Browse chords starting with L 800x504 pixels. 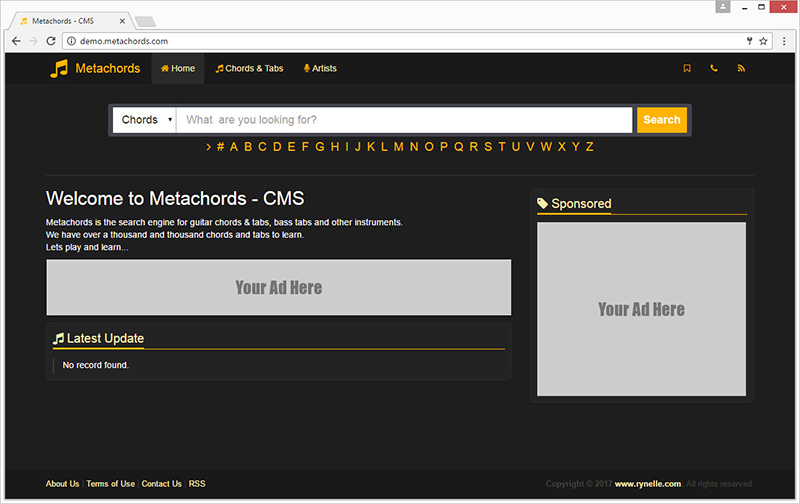pos(384,147)
